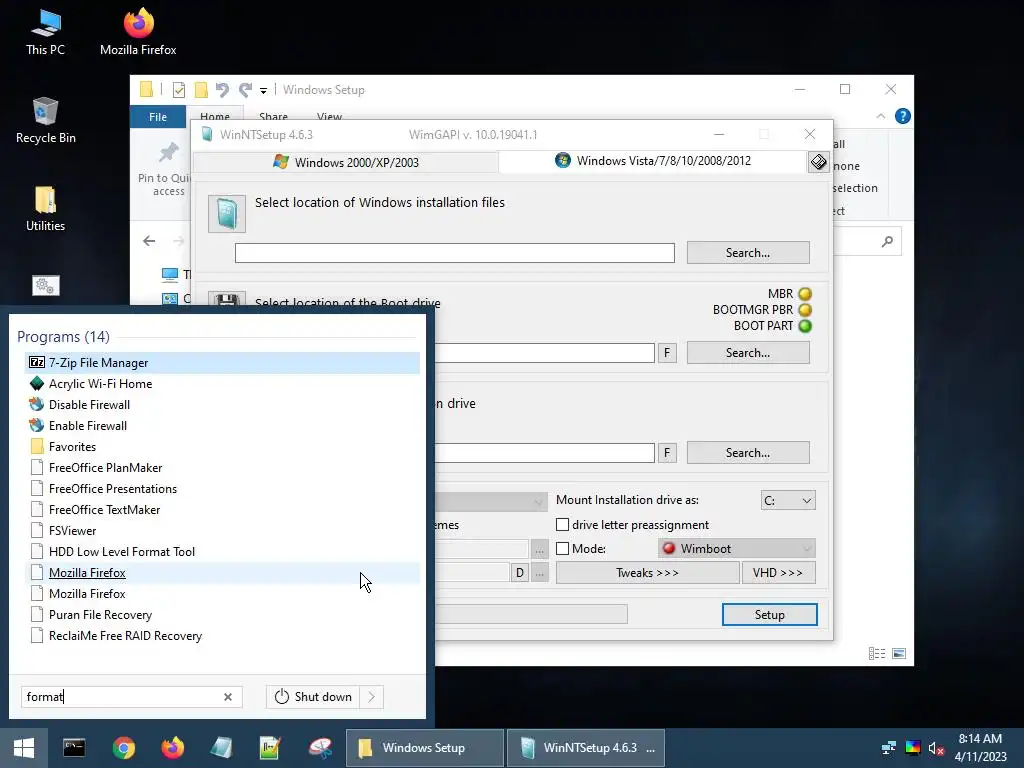Click the muted volume tray icon
This screenshot has height=768, width=1024.
936,748
